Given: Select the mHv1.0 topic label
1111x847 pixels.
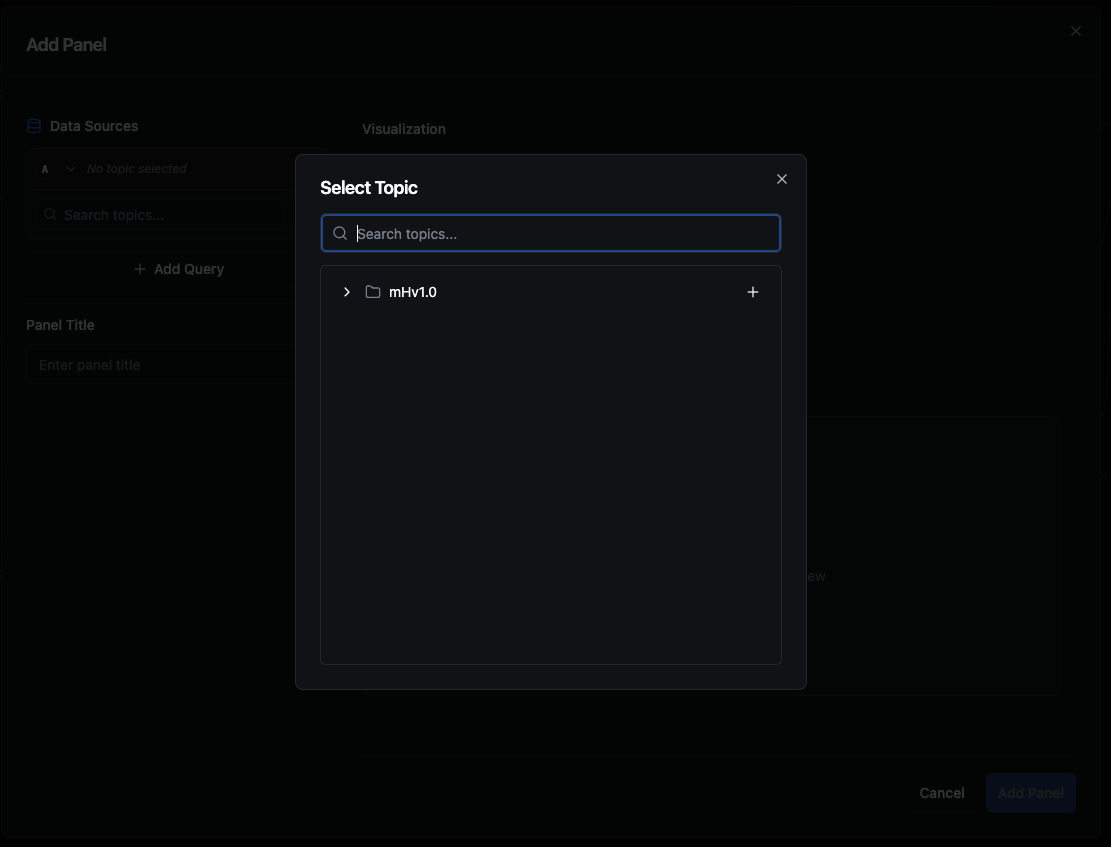Looking at the screenshot, I should coord(413,292).
